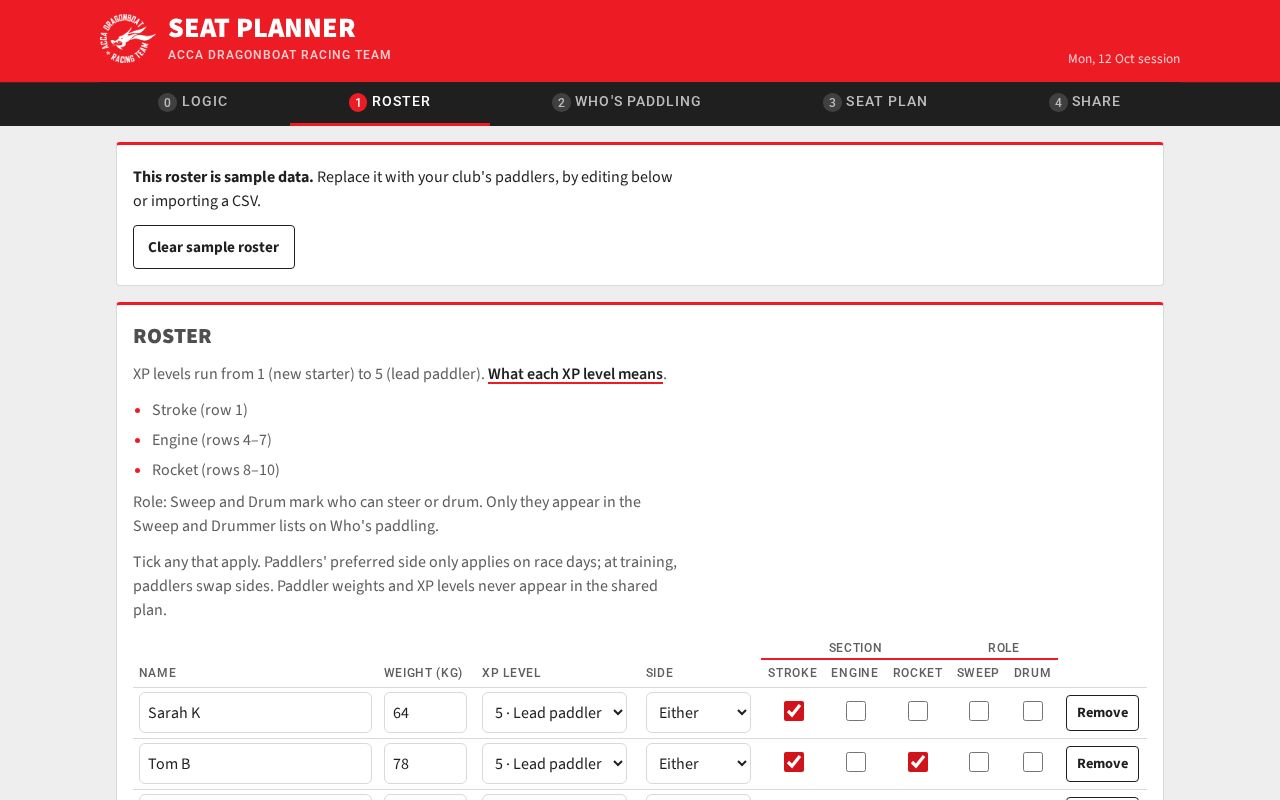Tick Engine for Sarah K
The image size is (1280, 800).
click(x=856, y=711)
